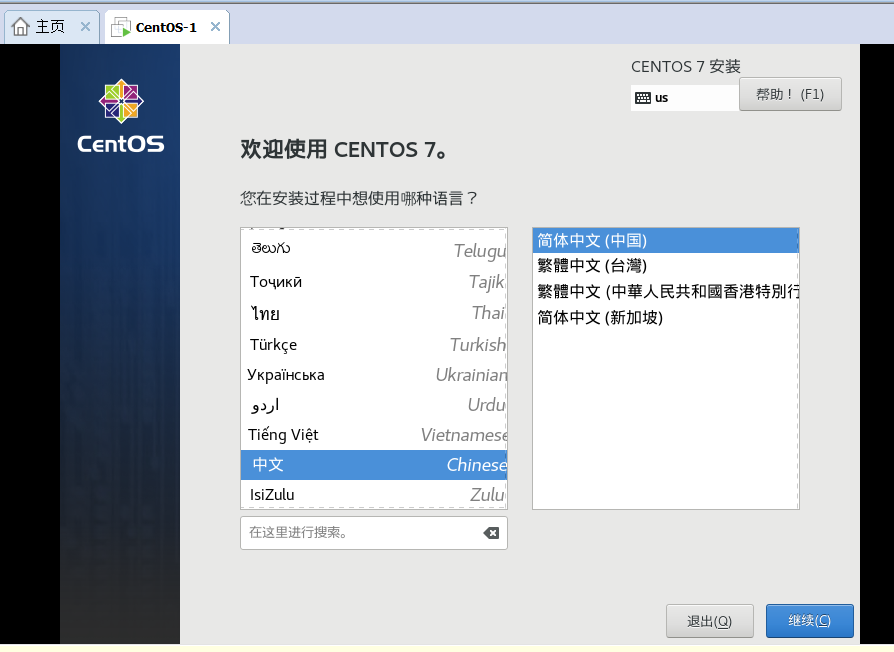894x652 pixels.
Task: Select Thai (ไทย) language
Action: (373, 313)
